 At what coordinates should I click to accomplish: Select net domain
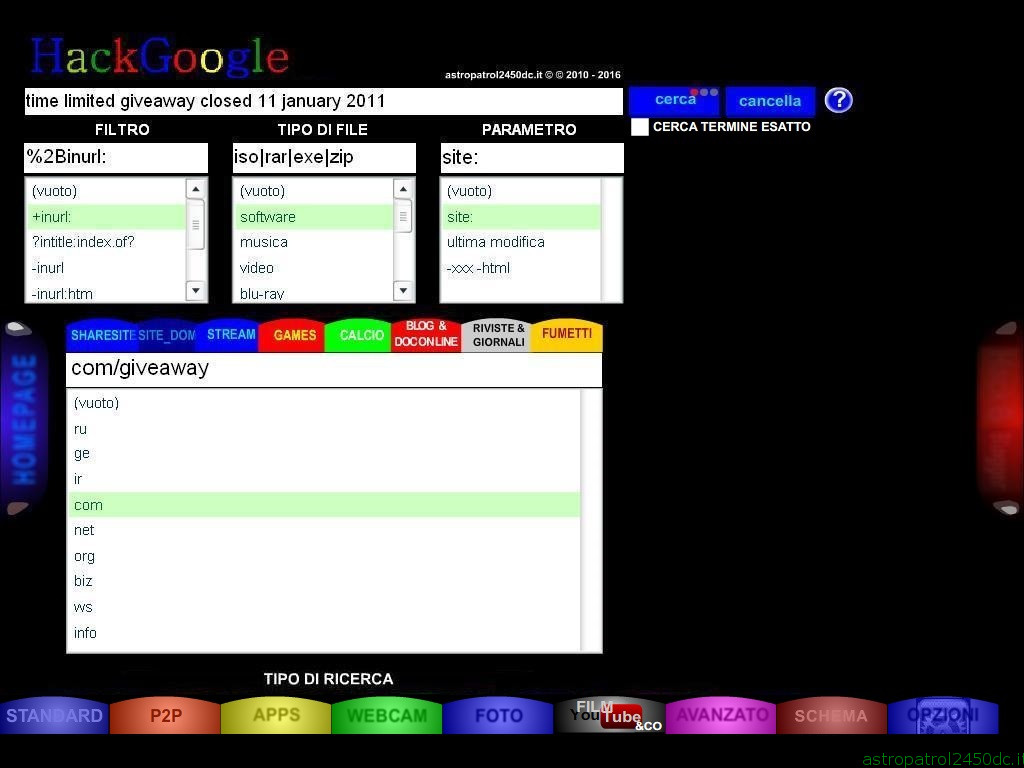[325, 530]
